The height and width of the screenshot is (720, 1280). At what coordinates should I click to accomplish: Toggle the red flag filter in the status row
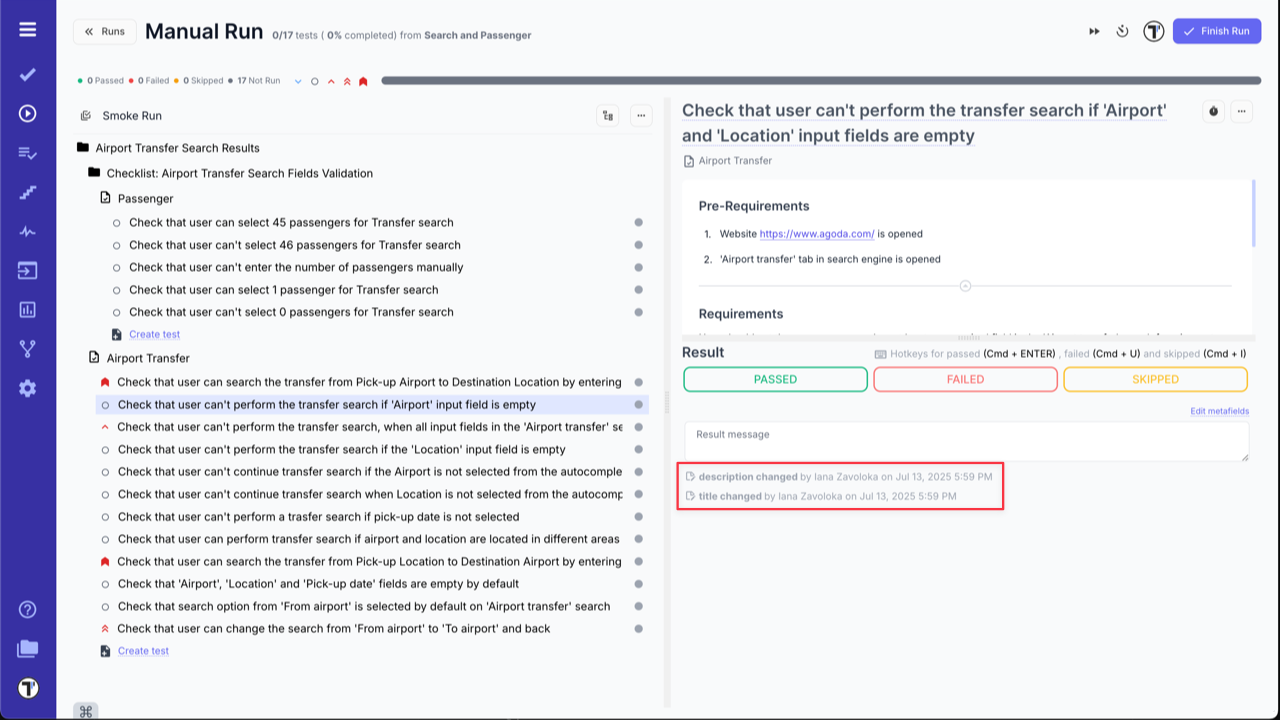coord(364,80)
